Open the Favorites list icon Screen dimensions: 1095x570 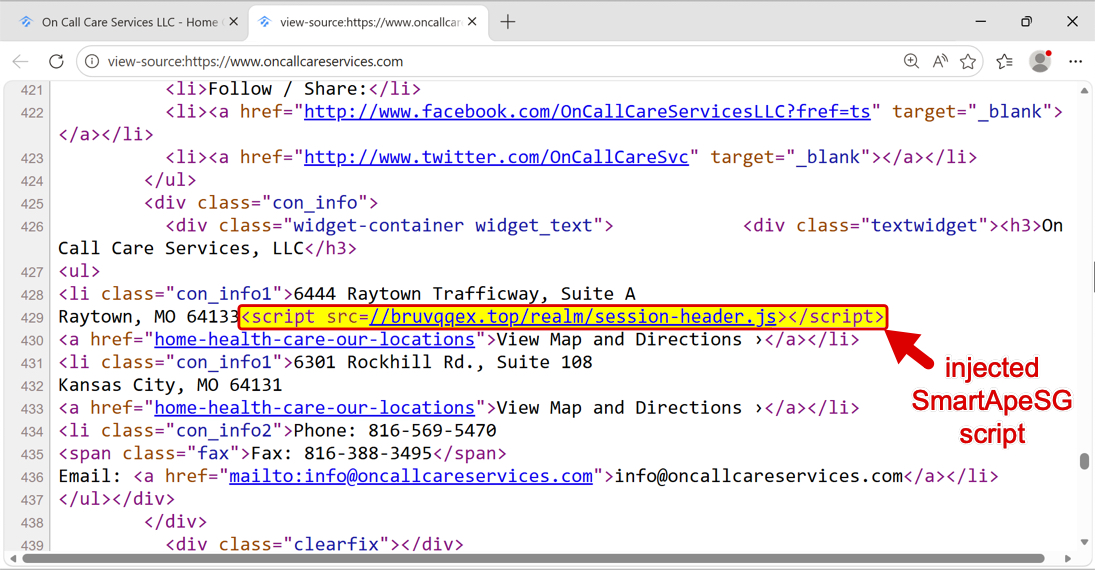pos(1004,61)
